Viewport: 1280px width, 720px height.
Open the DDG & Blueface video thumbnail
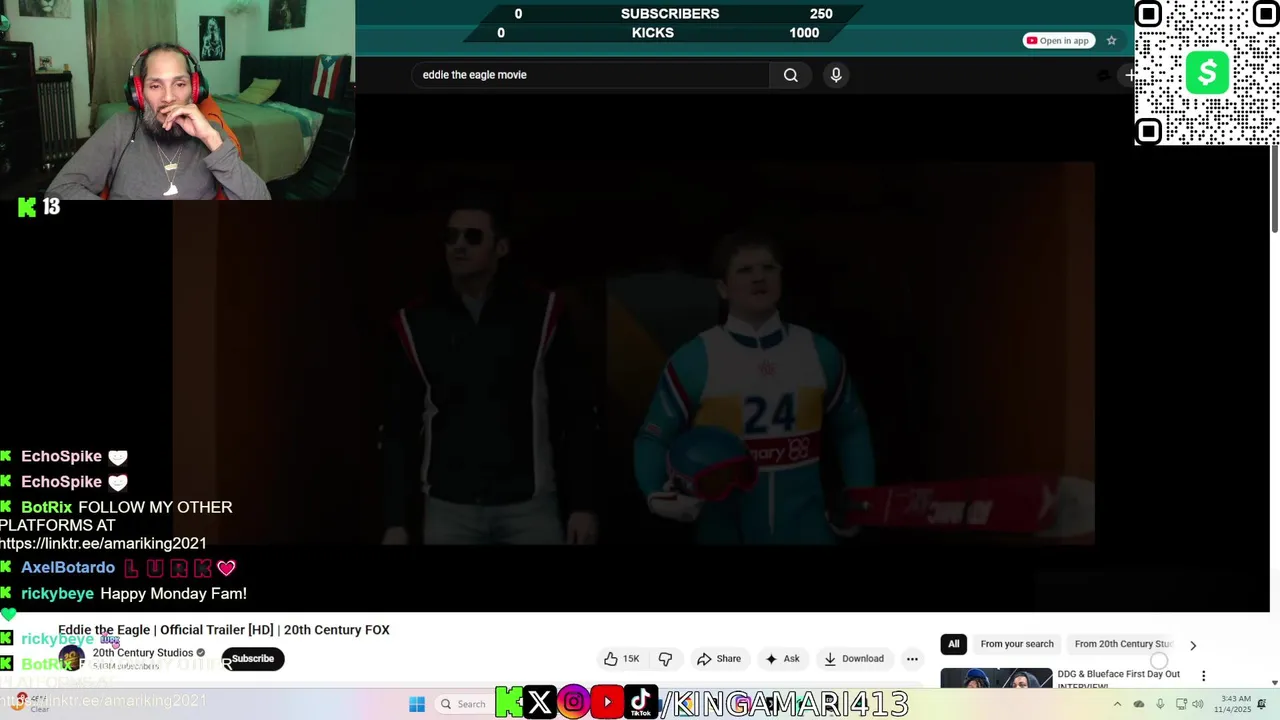(x=996, y=678)
